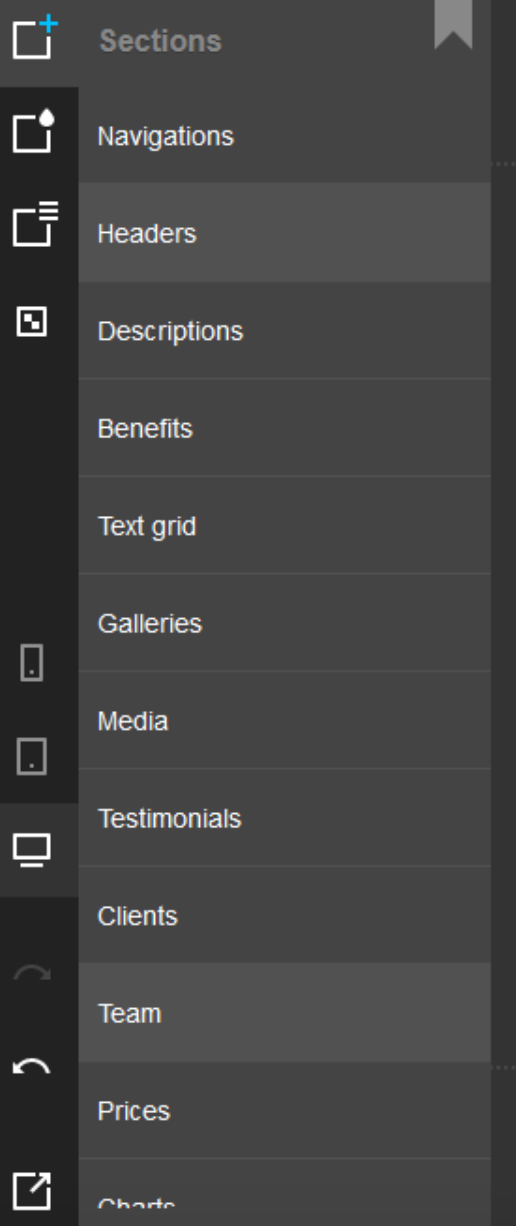The width and height of the screenshot is (516, 1226).
Task: Click the redo arrow icon
Action: [x=32, y=973]
